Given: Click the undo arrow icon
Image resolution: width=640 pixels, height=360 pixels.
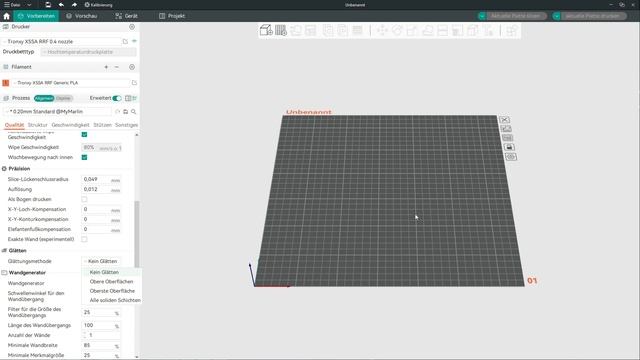Looking at the screenshot, I should [61, 4].
